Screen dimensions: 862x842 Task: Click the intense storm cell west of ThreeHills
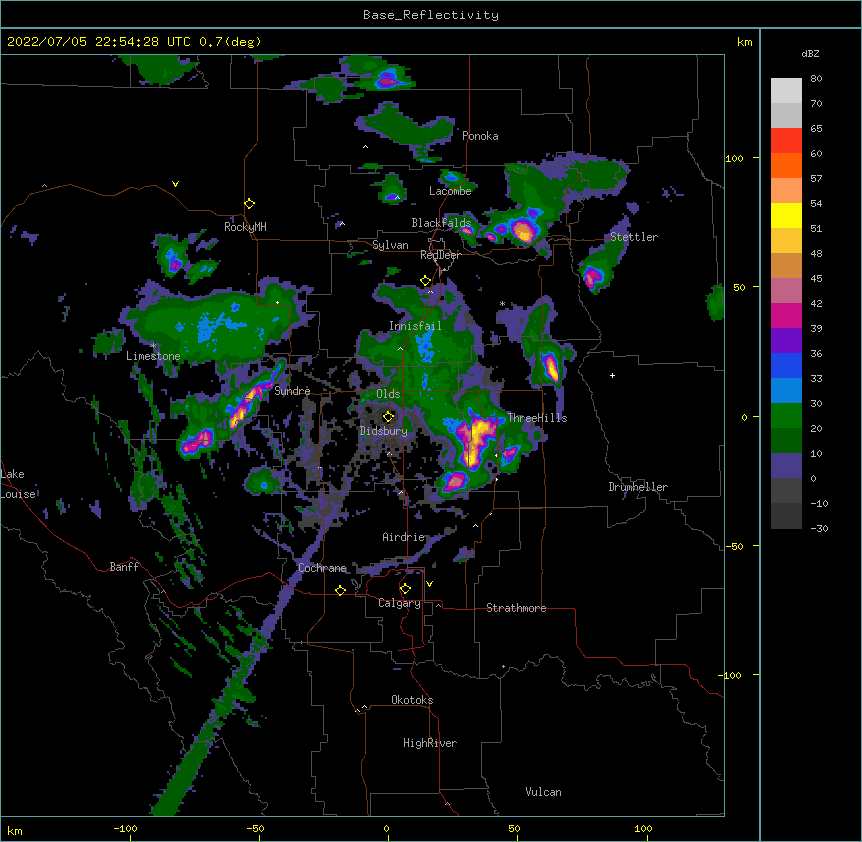coord(477,438)
